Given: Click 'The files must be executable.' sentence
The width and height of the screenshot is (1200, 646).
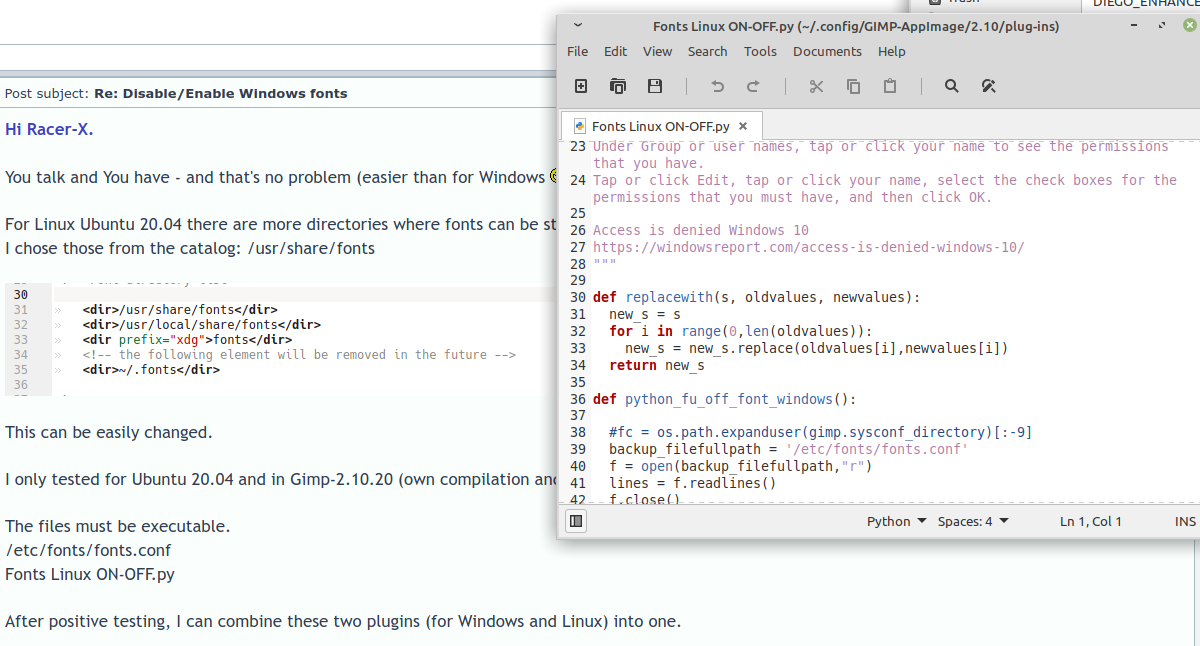Looking at the screenshot, I should pyautogui.click(x=117, y=526).
